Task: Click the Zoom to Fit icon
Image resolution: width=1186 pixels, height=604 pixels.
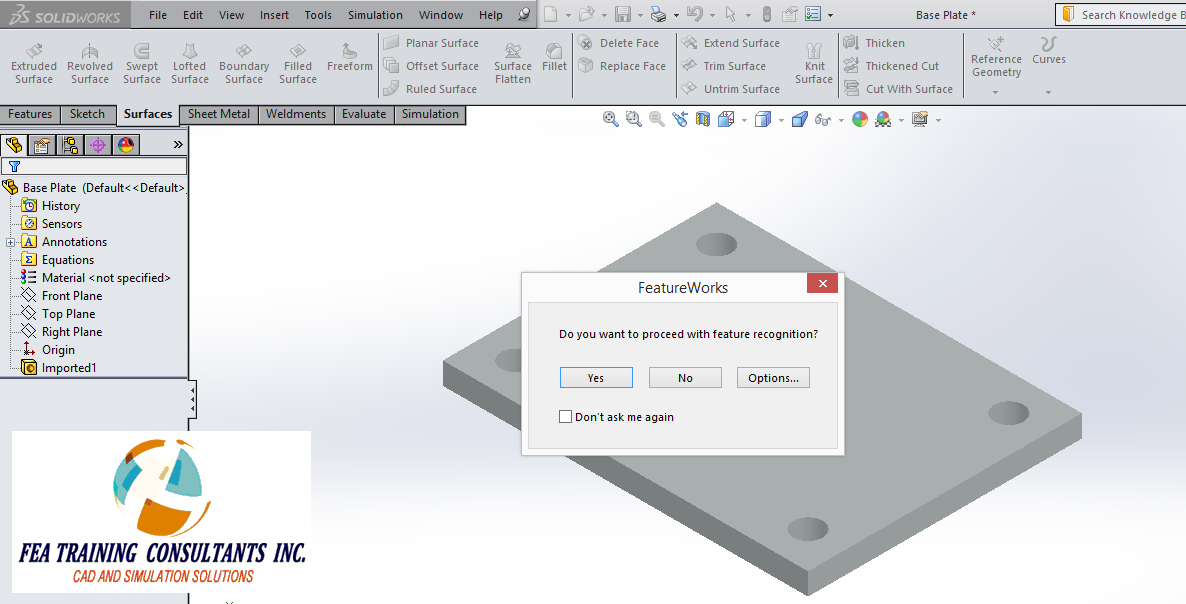Action: point(610,118)
